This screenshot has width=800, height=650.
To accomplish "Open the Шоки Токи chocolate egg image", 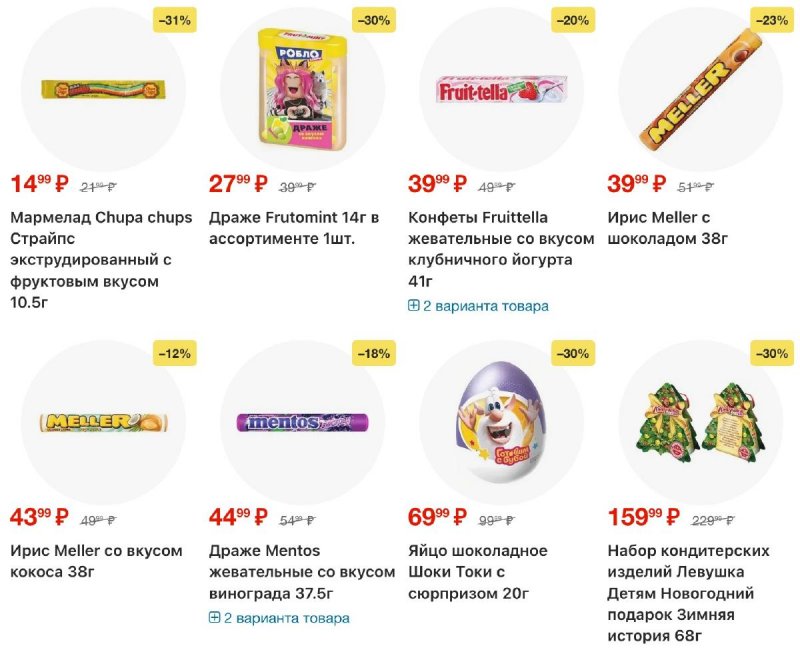I will point(502,421).
